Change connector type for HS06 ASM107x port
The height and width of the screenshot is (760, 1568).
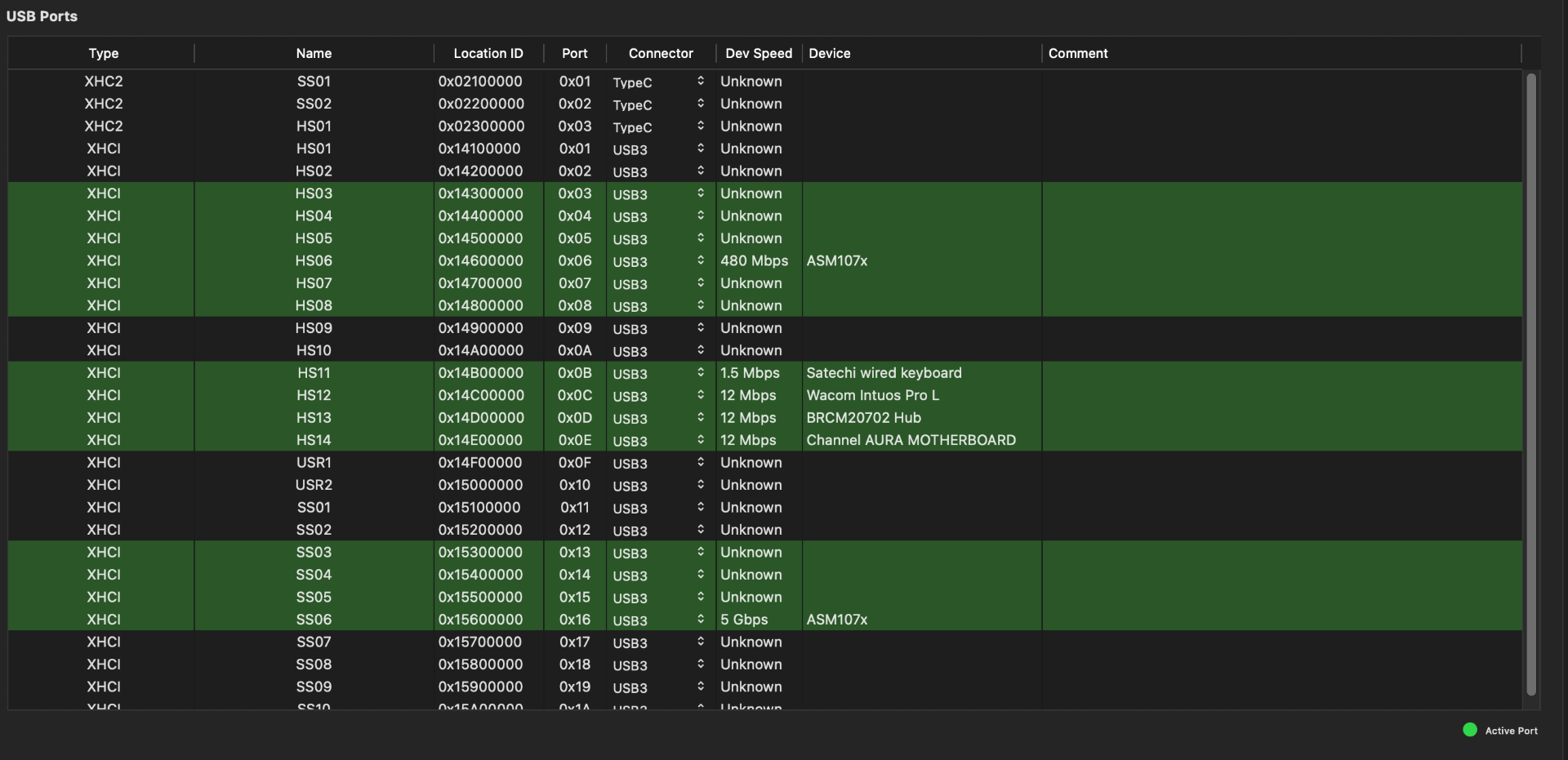point(658,261)
